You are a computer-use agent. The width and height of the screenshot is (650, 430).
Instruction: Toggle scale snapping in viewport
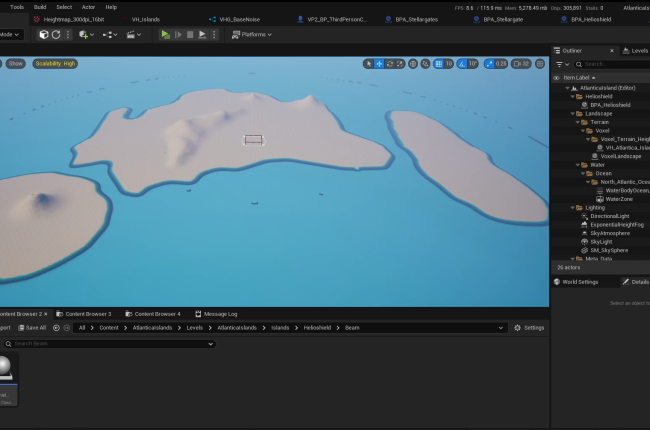coord(491,64)
